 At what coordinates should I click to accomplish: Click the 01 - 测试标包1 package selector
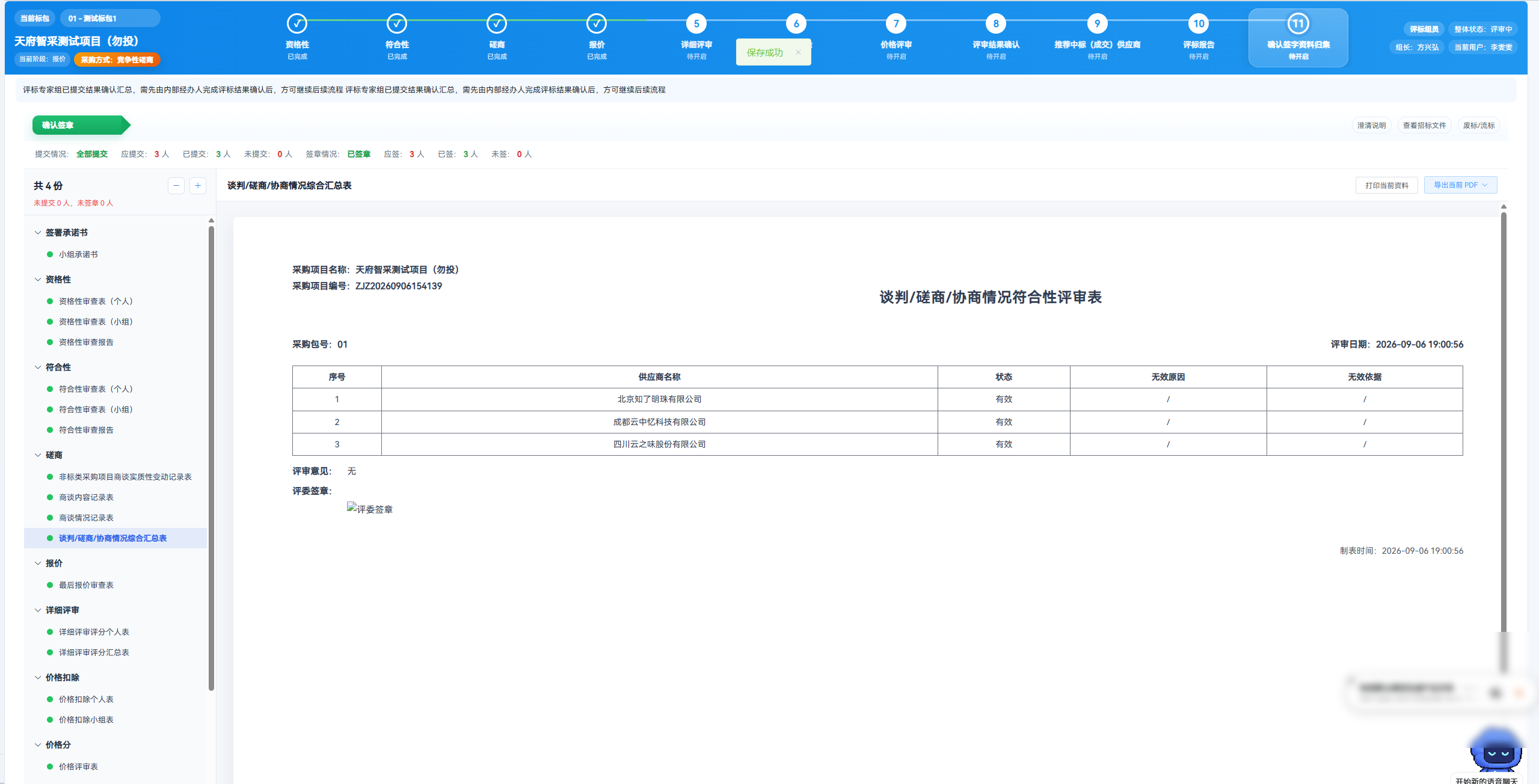point(110,18)
